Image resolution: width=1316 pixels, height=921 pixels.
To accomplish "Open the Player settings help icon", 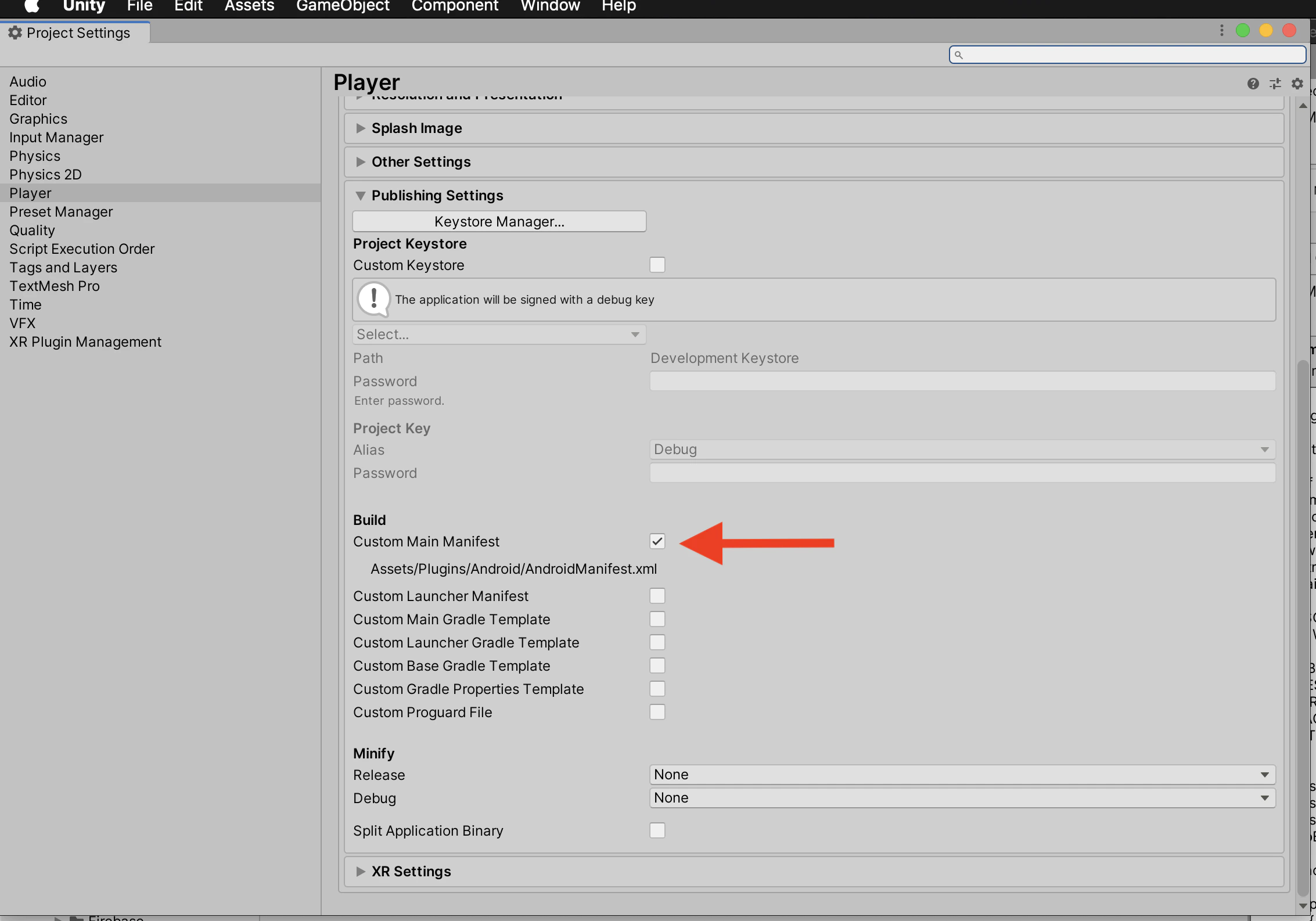I will click(1253, 84).
